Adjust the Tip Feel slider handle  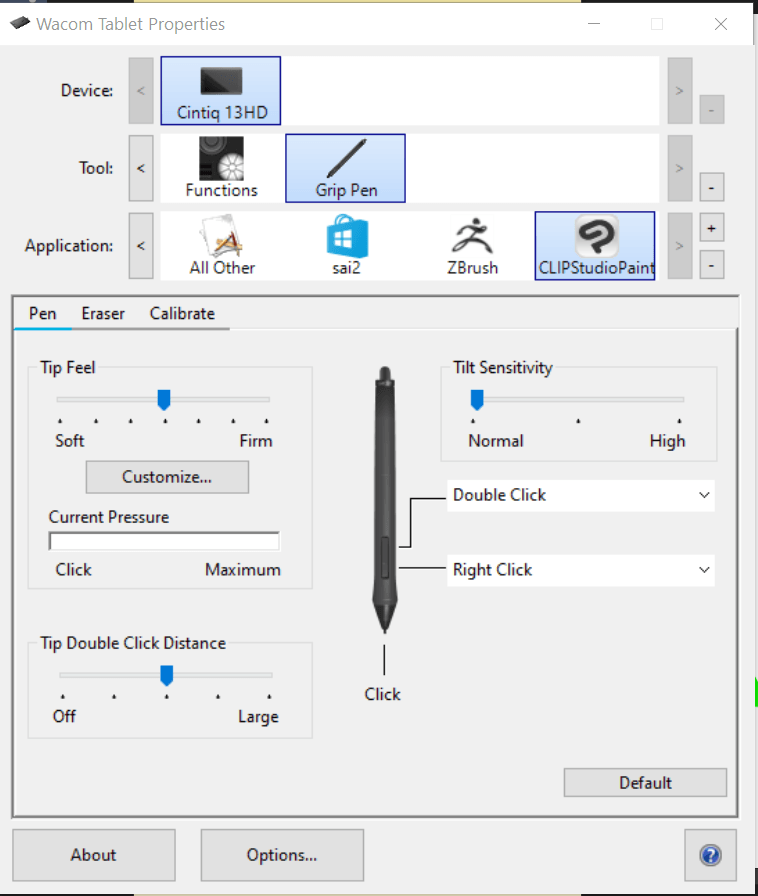click(x=164, y=400)
